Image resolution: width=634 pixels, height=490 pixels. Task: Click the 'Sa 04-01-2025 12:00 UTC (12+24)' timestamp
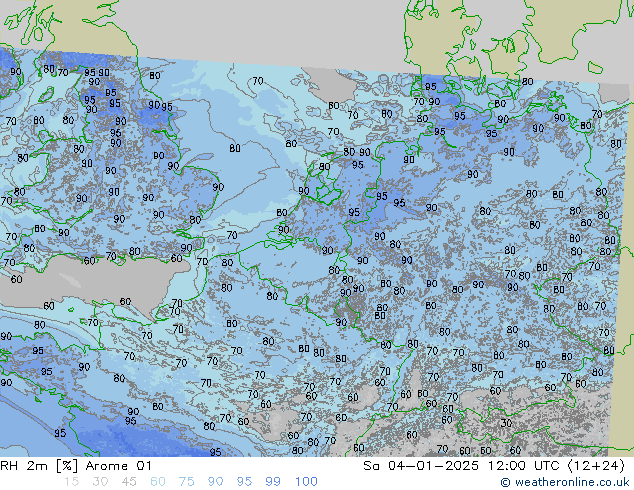tap(494, 466)
